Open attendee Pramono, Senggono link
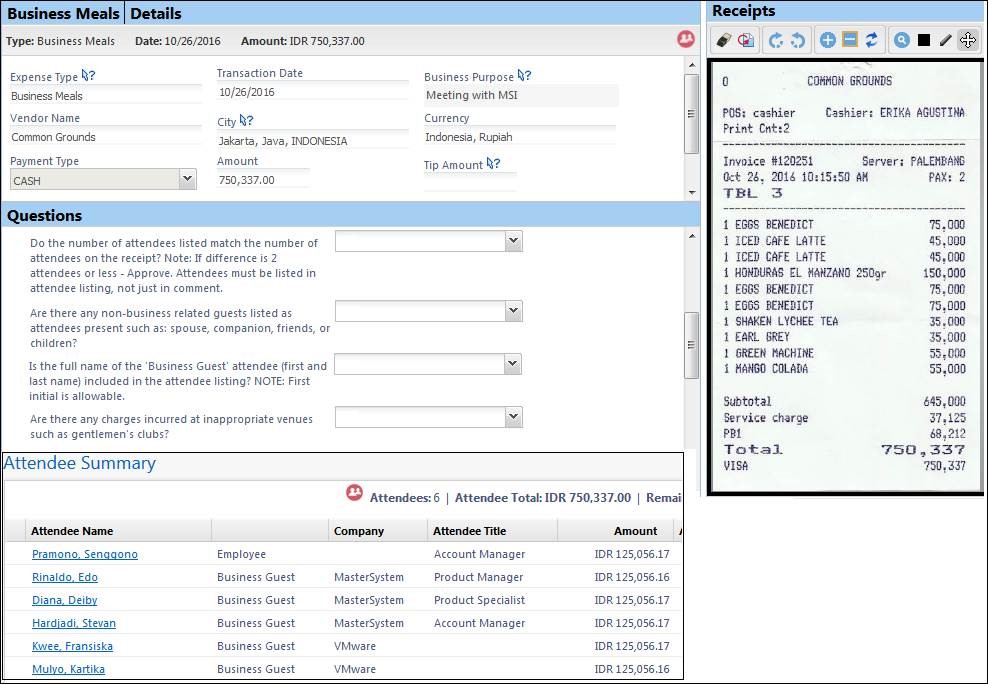The width and height of the screenshot is (988, 684). click(85, 554)
